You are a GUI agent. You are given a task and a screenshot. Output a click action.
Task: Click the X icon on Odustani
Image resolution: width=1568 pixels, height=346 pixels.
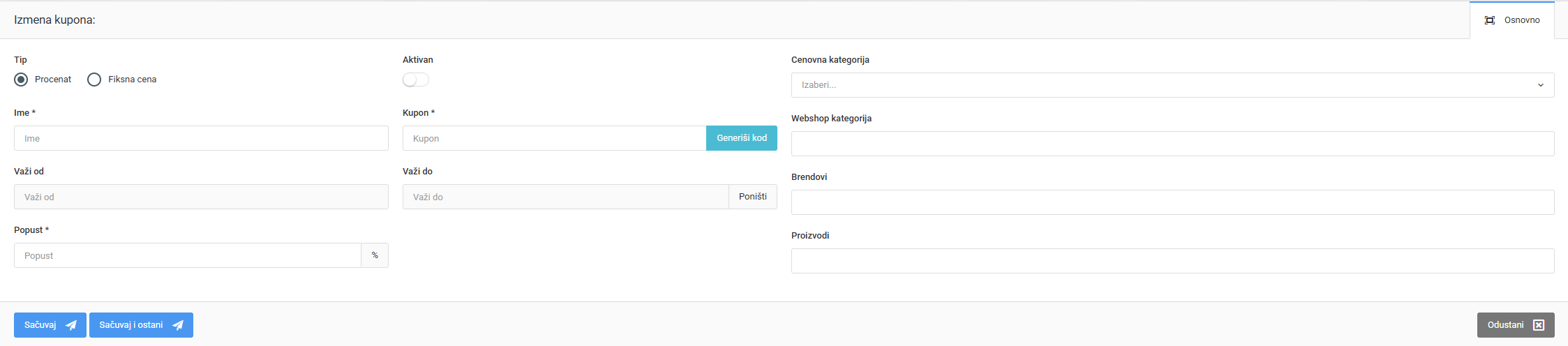[1539, 325]
